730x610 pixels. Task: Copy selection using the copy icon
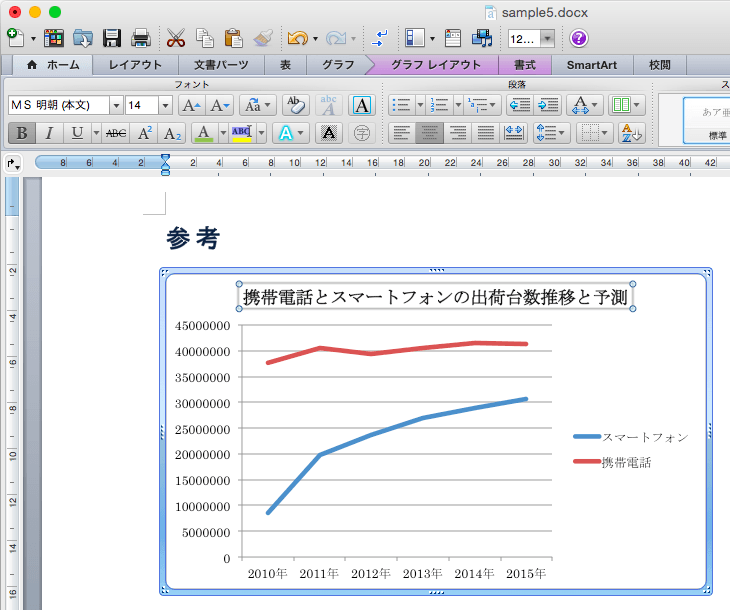coord(204,38)
